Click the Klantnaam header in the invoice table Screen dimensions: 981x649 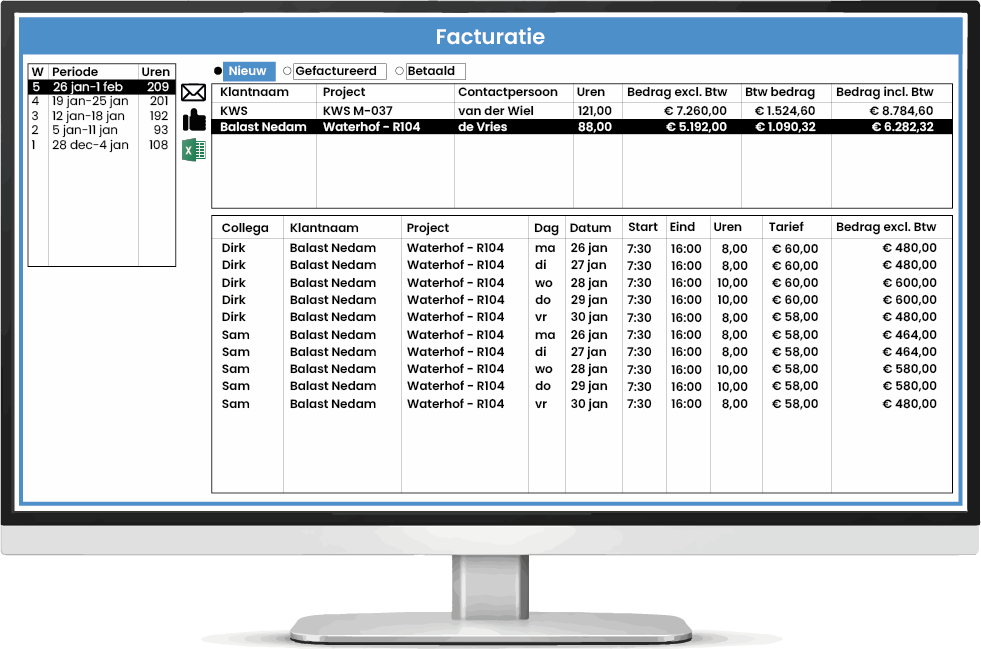(x=254, y=92)
